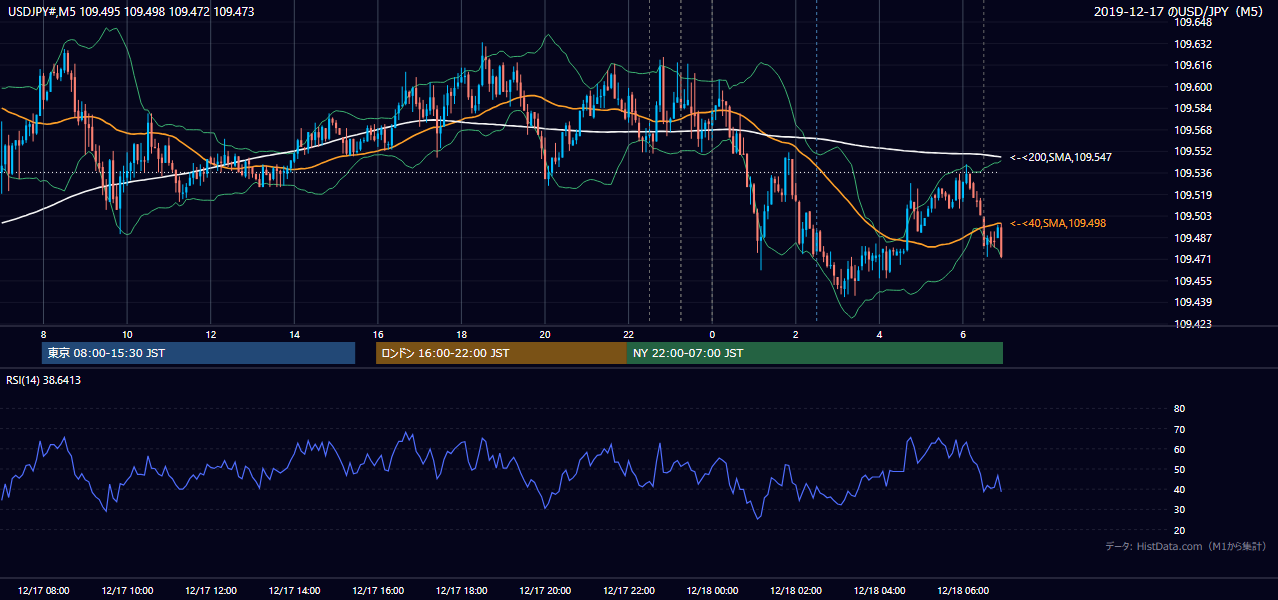Select the '2019-12-17 のUSD/JPY (M5)' title
The height and width of the screenshot is (600, 1278).
click(x=1180, y=12)
